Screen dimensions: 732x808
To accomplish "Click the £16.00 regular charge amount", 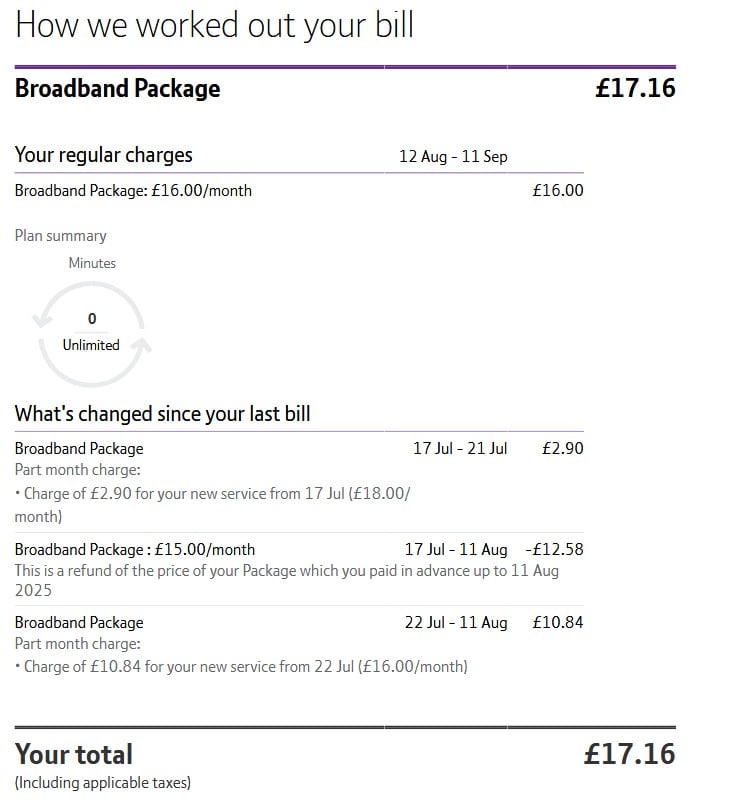I will [x=558, y=191].
